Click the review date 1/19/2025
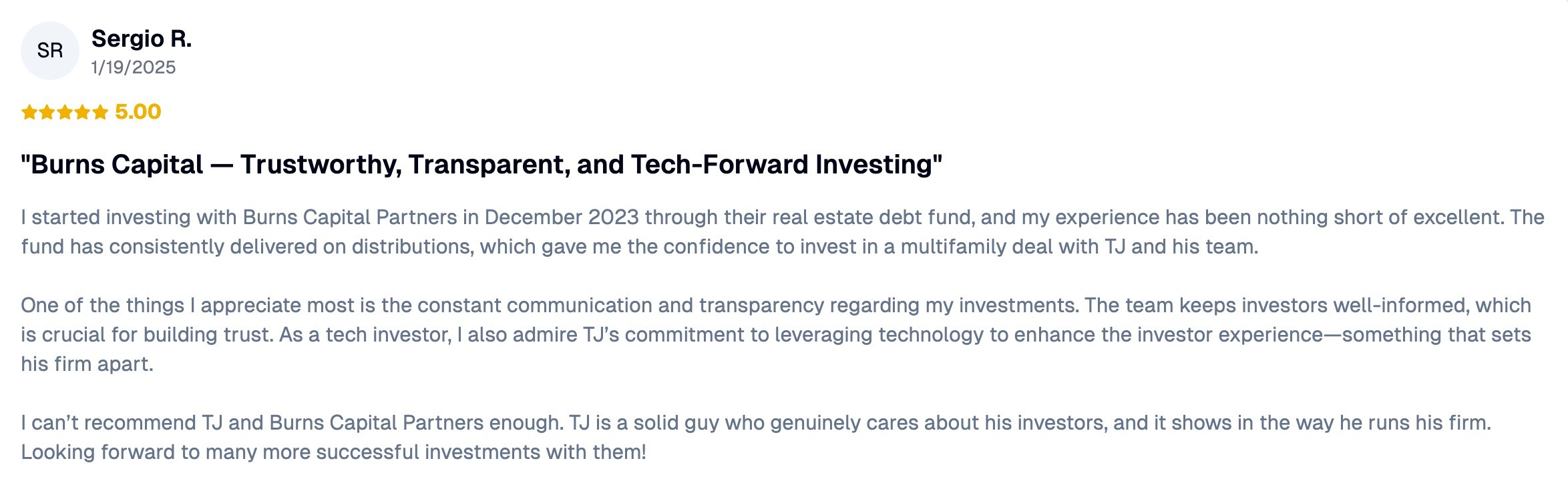The height and width of the screenshot is (487, 1568). click(x=134, y=67)
